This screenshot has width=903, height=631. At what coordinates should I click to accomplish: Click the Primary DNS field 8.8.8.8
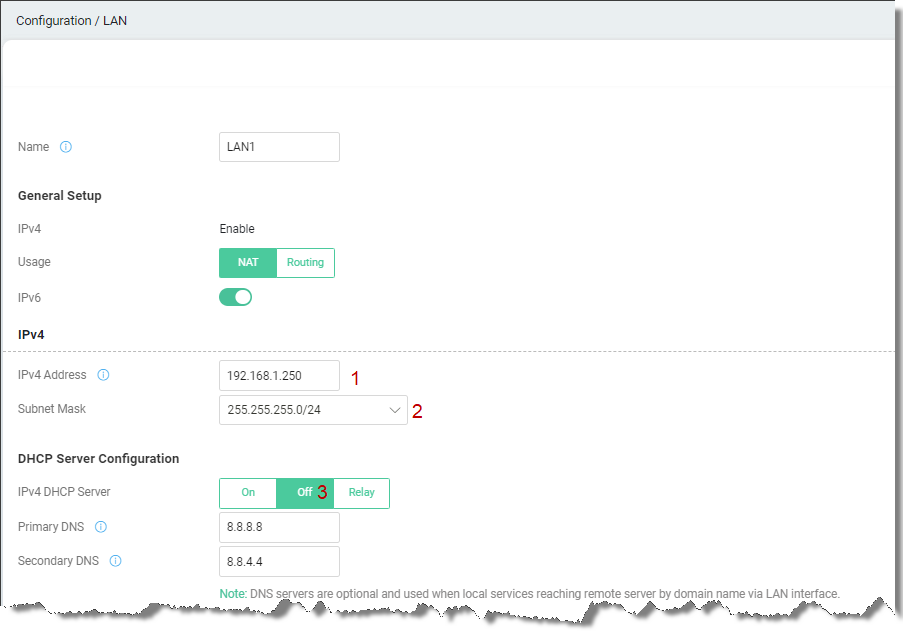(279, 527)
